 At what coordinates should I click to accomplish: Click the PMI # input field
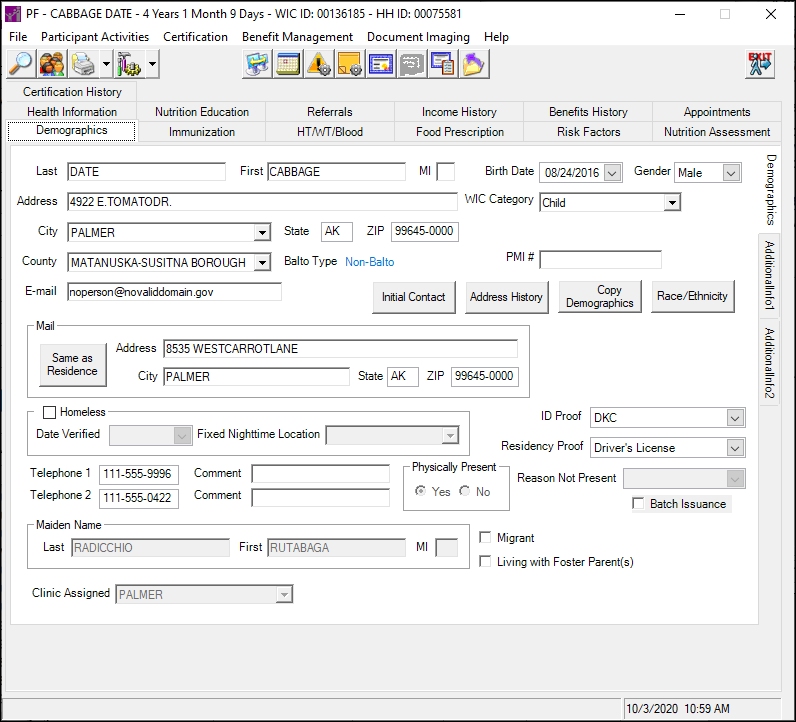point(601,259)
